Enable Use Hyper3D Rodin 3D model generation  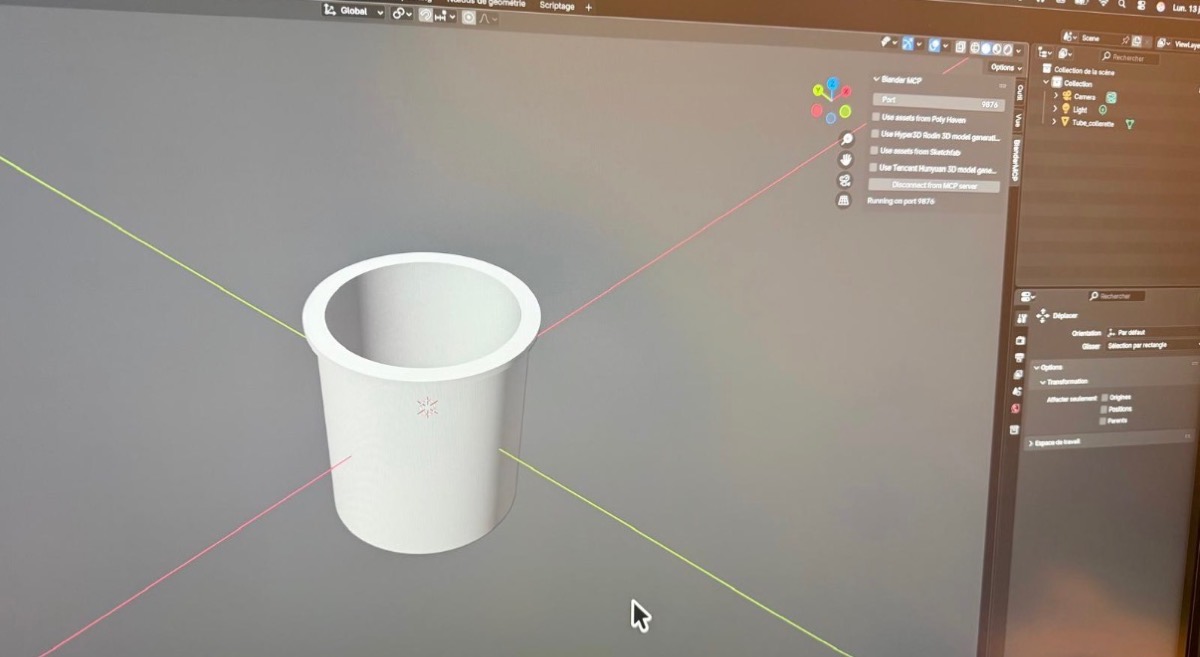pos(875,133)
